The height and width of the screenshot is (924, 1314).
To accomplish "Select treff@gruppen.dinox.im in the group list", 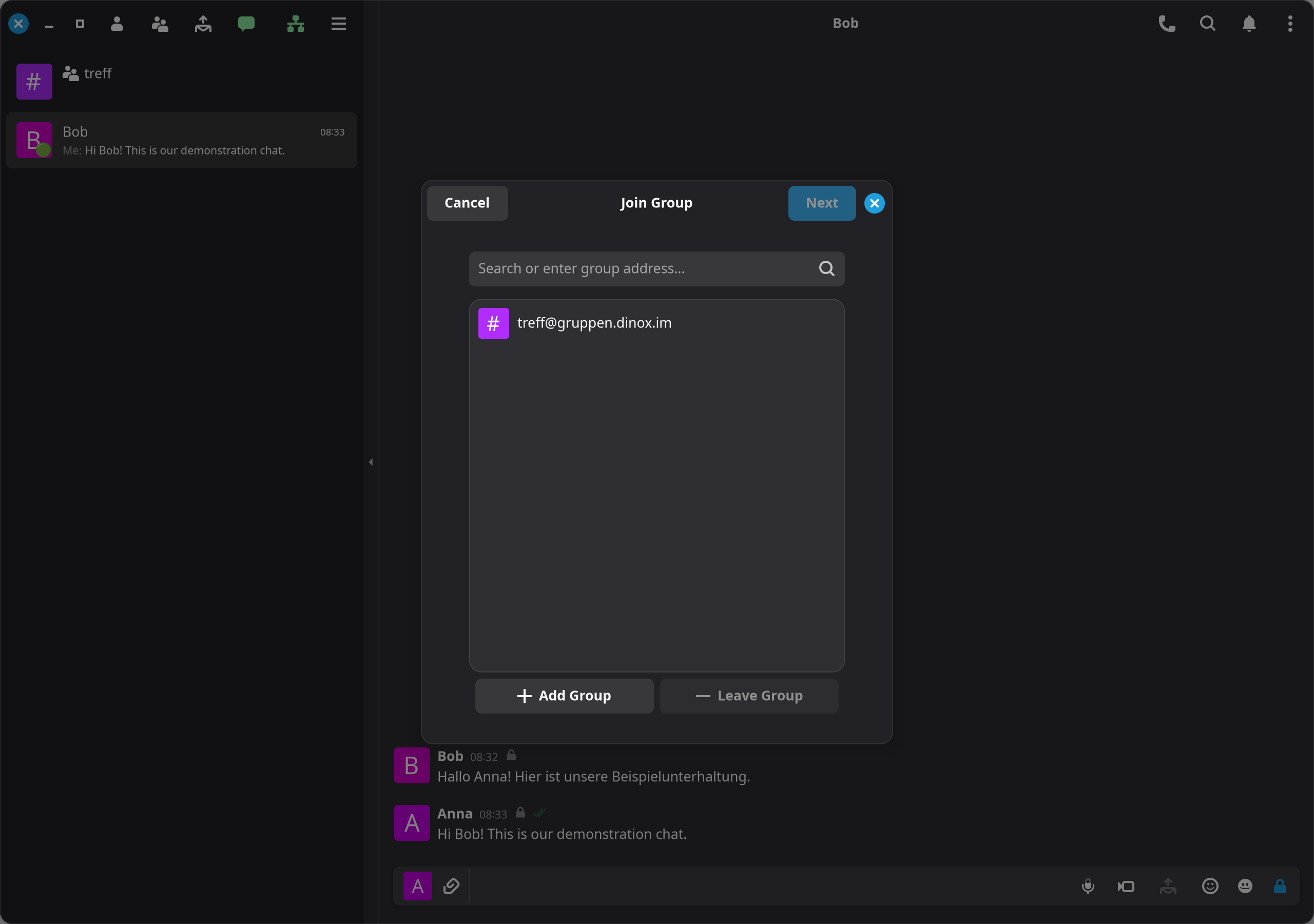I will [656, 323].
